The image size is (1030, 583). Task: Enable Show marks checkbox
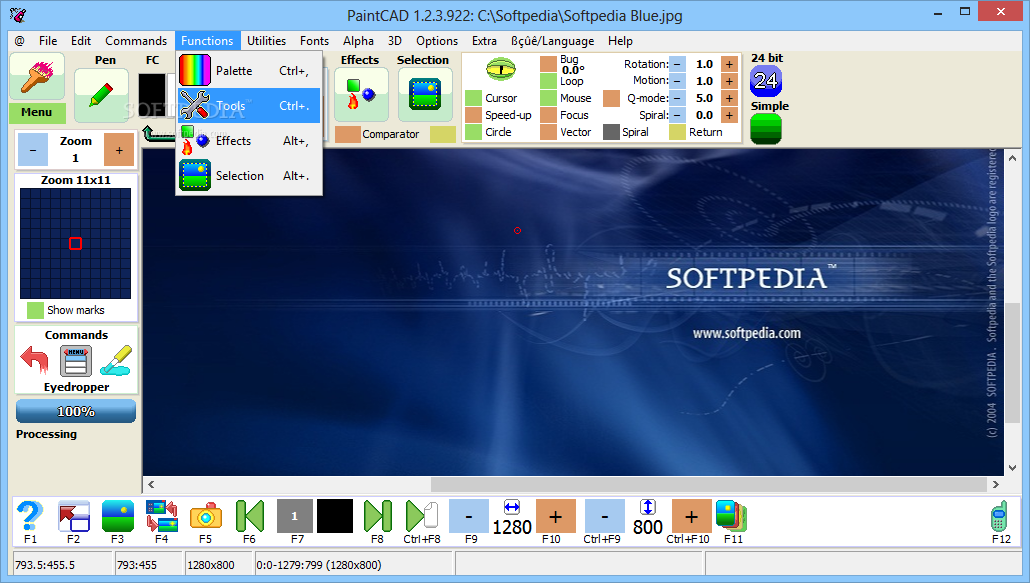[x=35, y=310]
